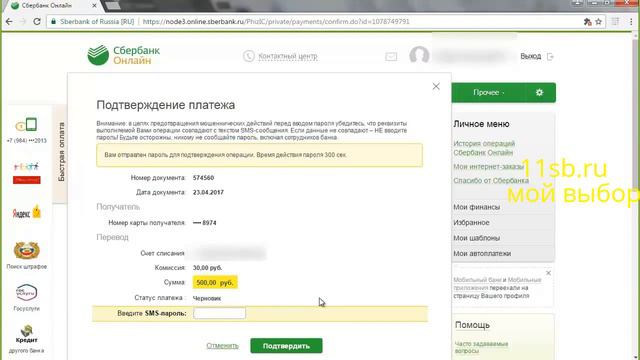Click the logout door icon next to Выход

pos(550,56)
